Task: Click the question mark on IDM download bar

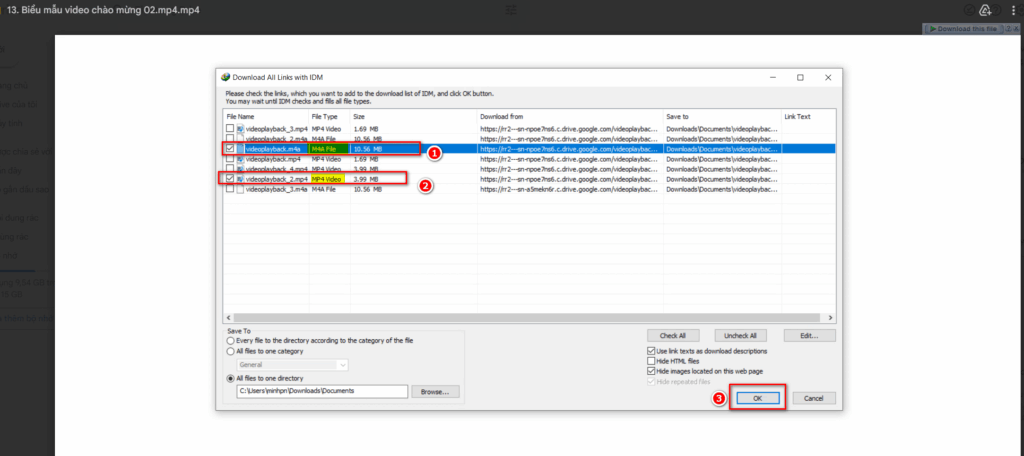Action: click(1009, 29)
